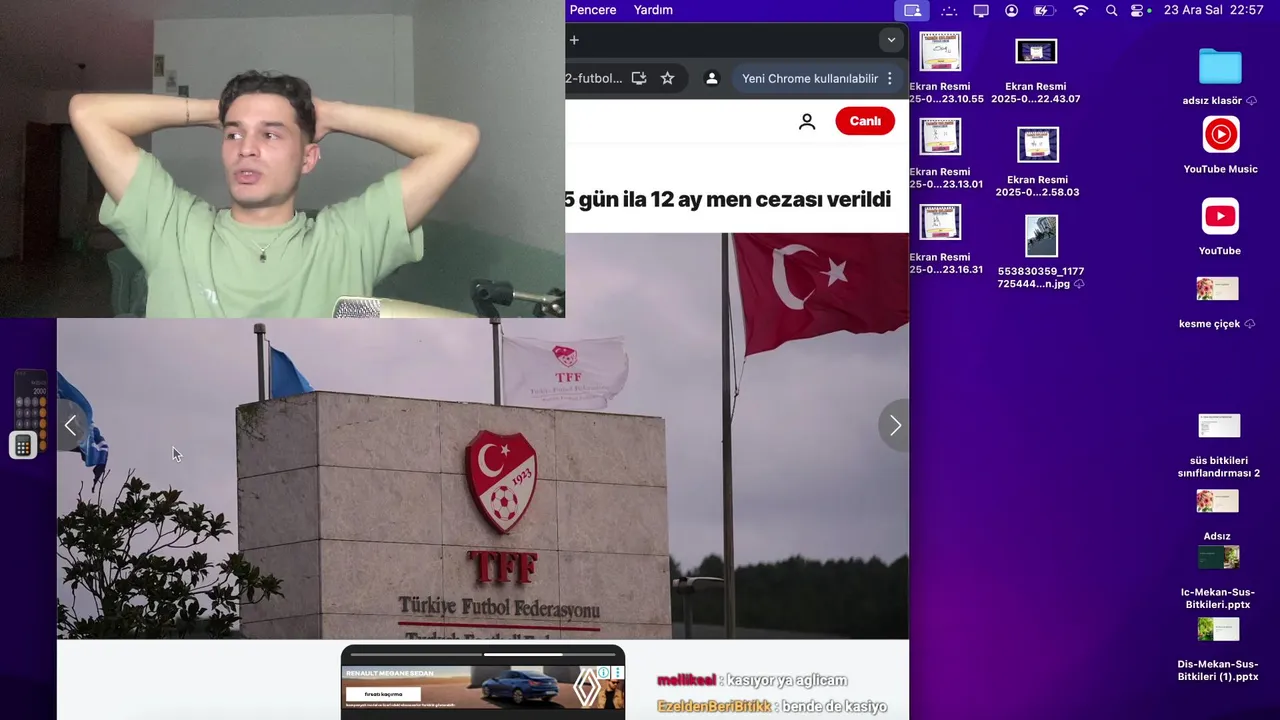Click the article headline about men cezası
The image size is (1280, 720).
[x=727, y=199]
